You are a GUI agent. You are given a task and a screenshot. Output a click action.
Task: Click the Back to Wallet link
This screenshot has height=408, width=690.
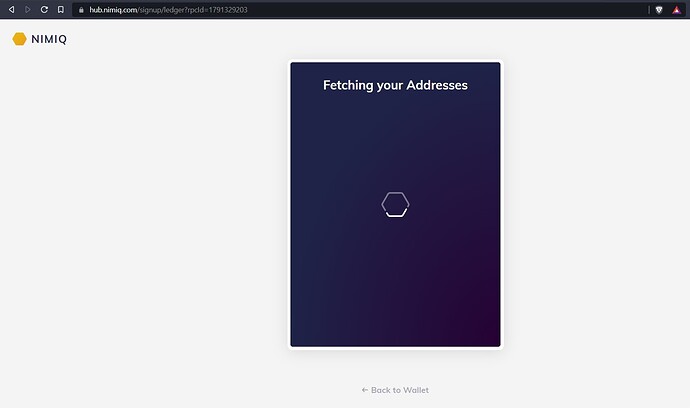395,390
